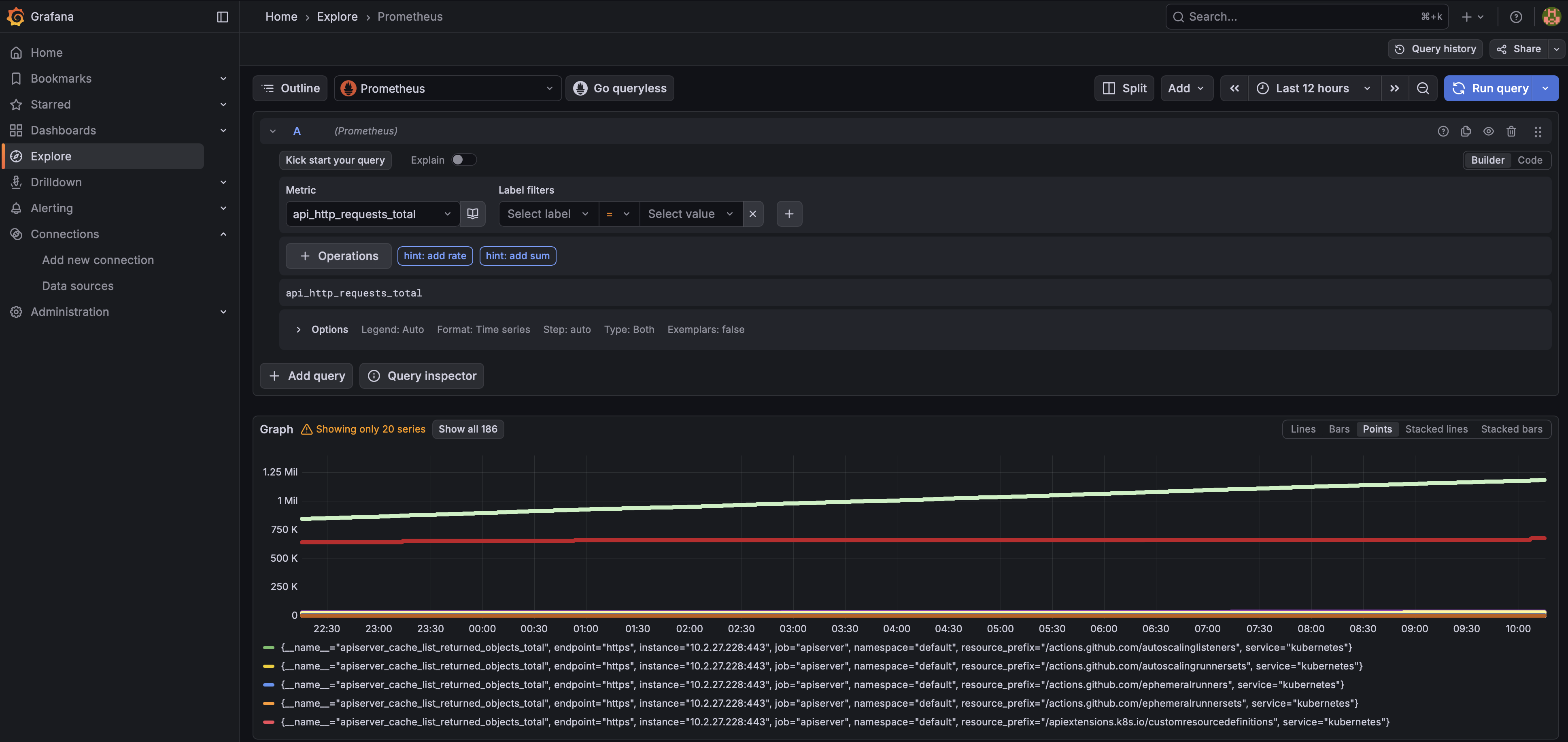Enable the Explain toggle
This screenshot has width=1568, height=742.
click(x=463, y=160)
